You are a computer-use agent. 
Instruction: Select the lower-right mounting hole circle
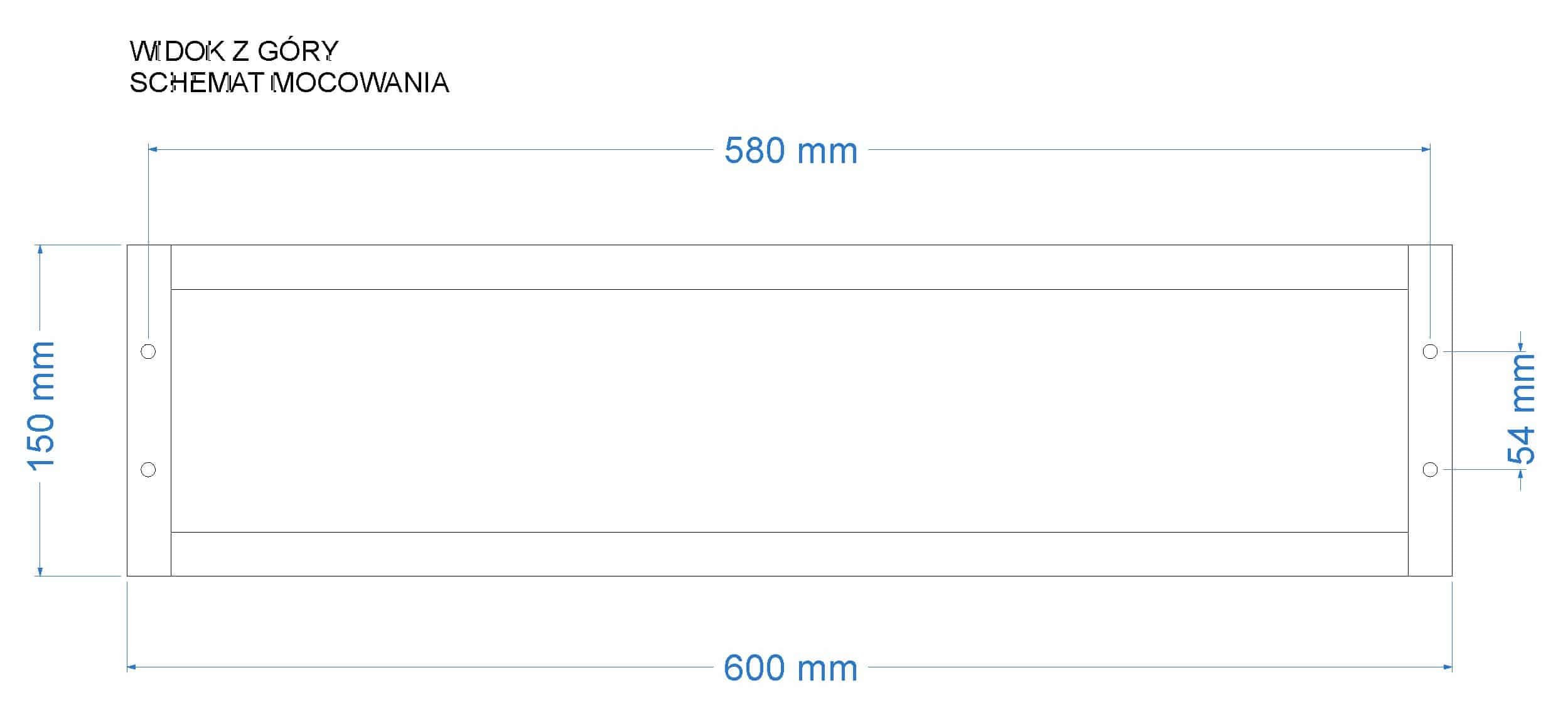coord(1430,469)
